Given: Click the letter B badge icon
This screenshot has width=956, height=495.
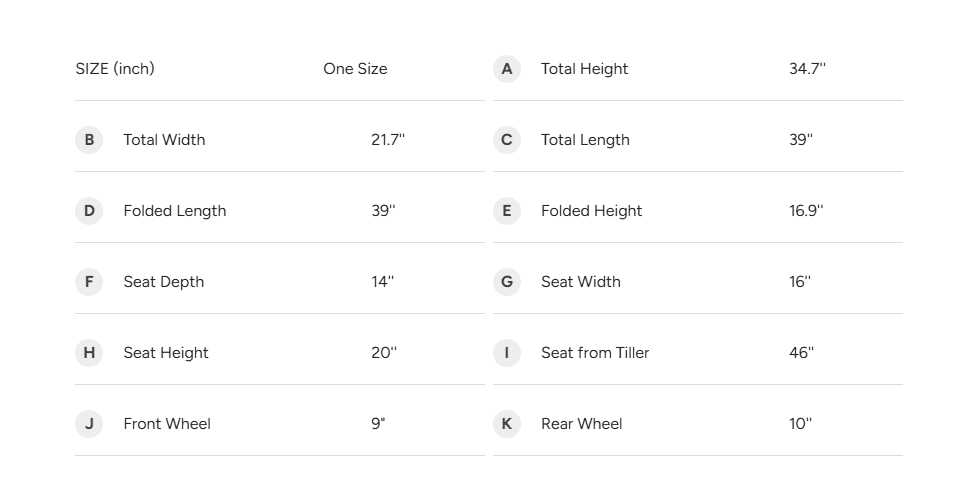Looking at the screenshot, I should (x=89, y=140).
